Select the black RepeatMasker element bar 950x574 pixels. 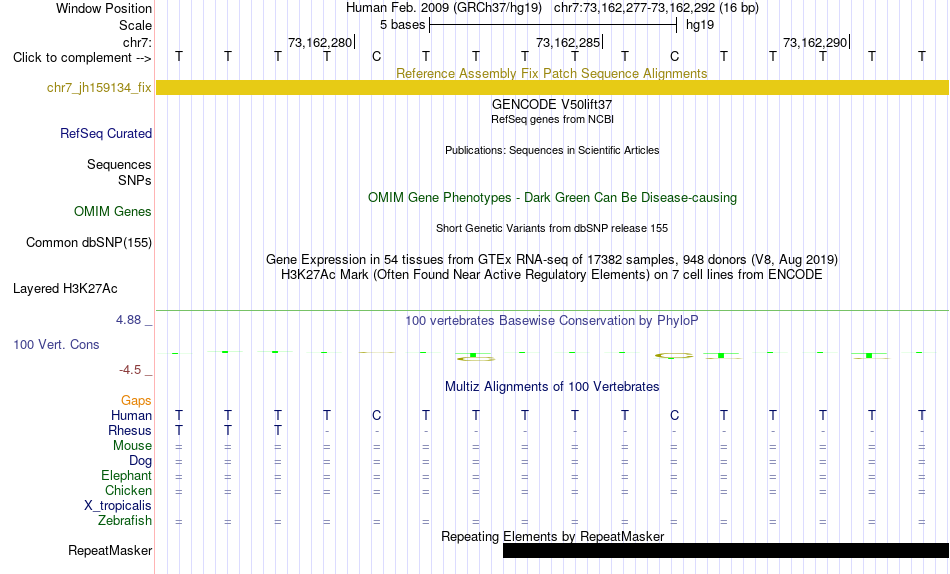(726, 550)
